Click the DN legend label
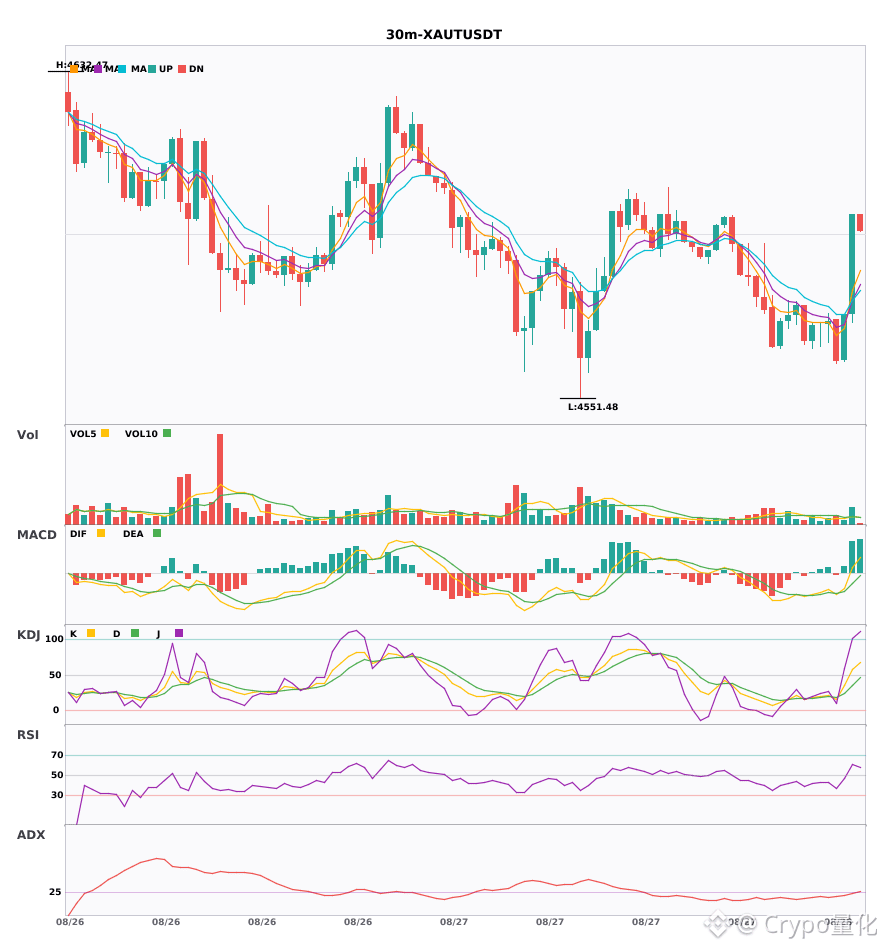 pos(196,69)
